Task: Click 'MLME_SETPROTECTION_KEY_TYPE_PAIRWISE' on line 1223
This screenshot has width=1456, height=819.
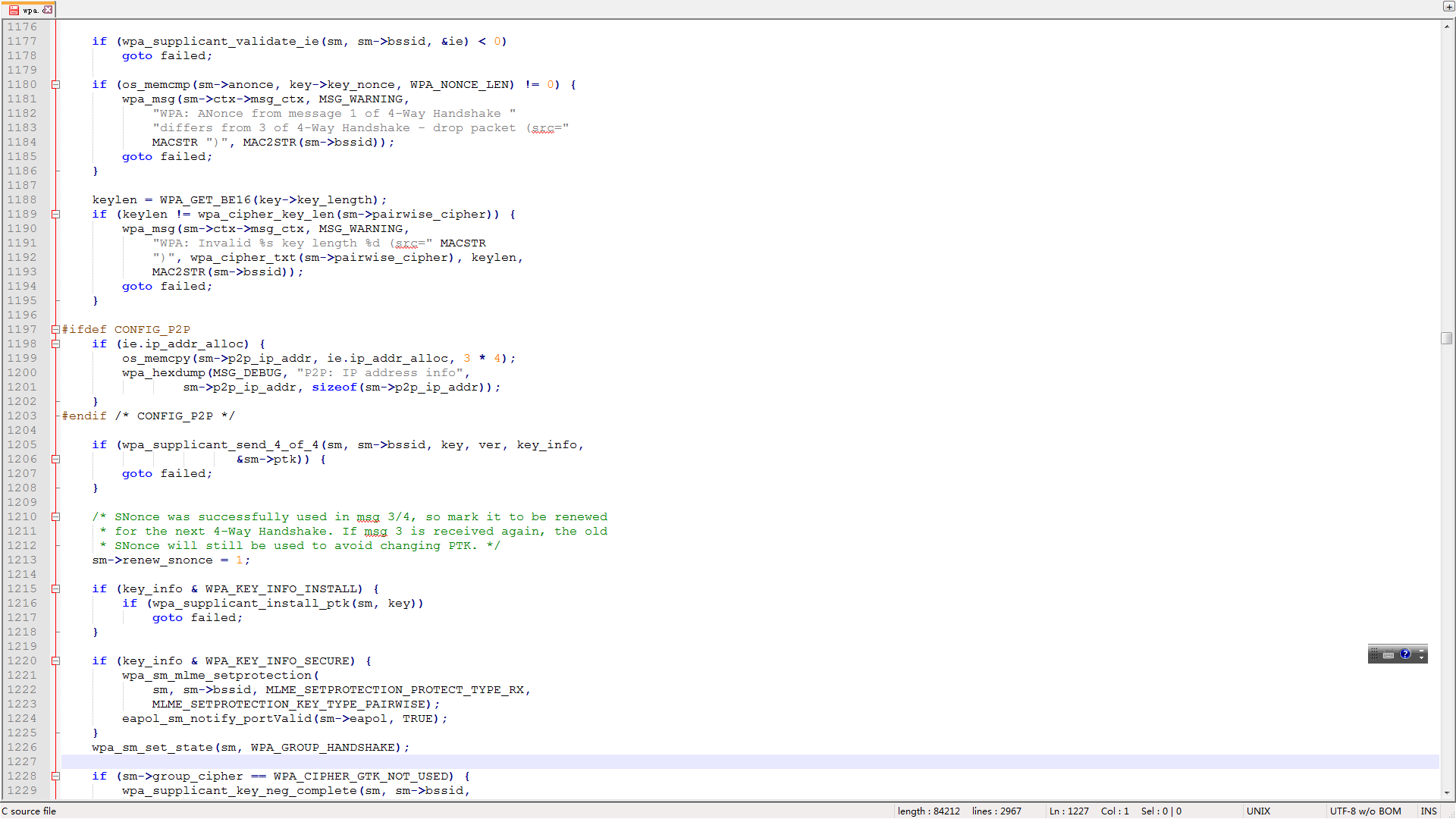Action: [289, 704]
